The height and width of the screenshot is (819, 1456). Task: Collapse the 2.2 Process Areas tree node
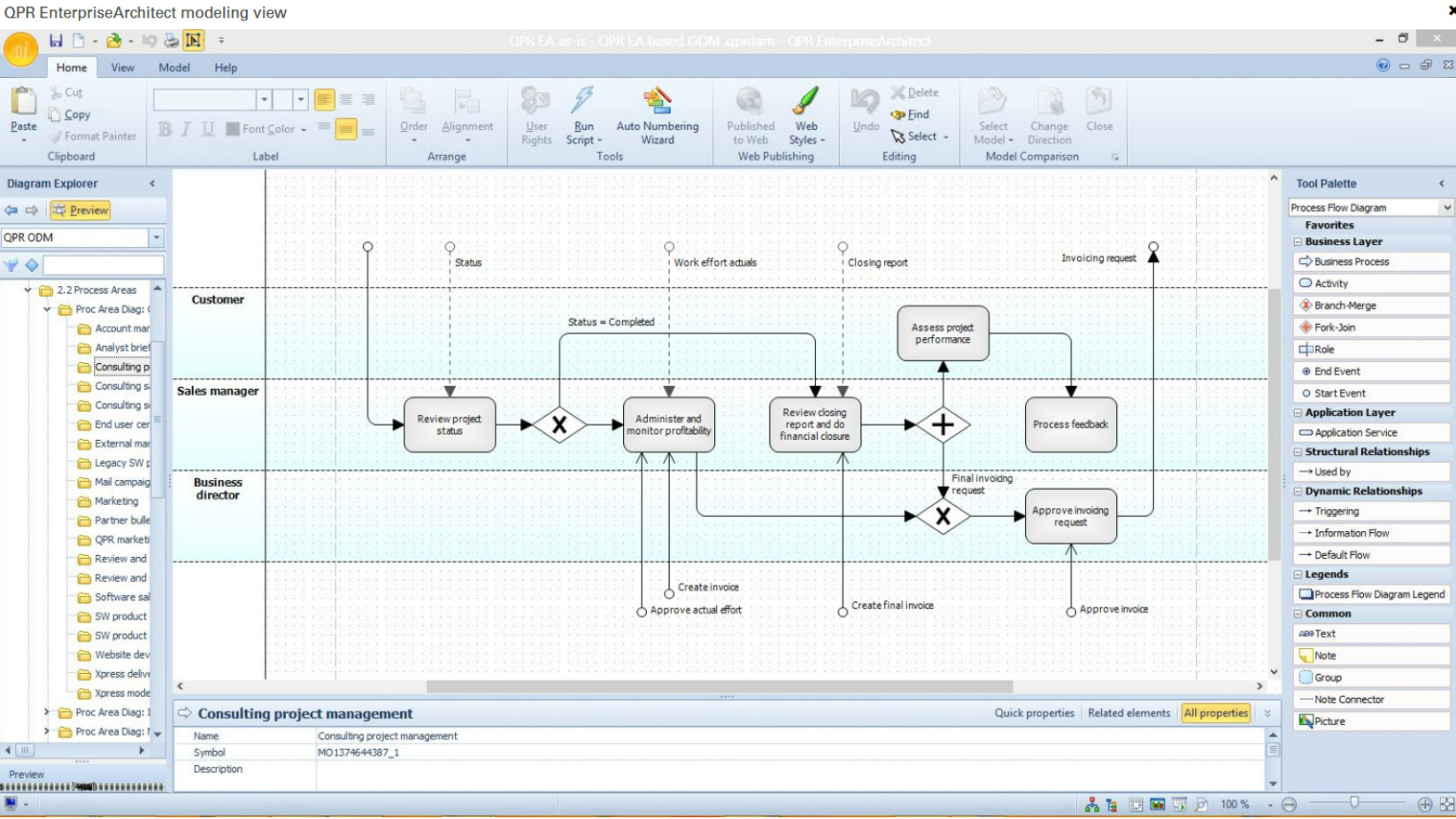coord(27,290)
